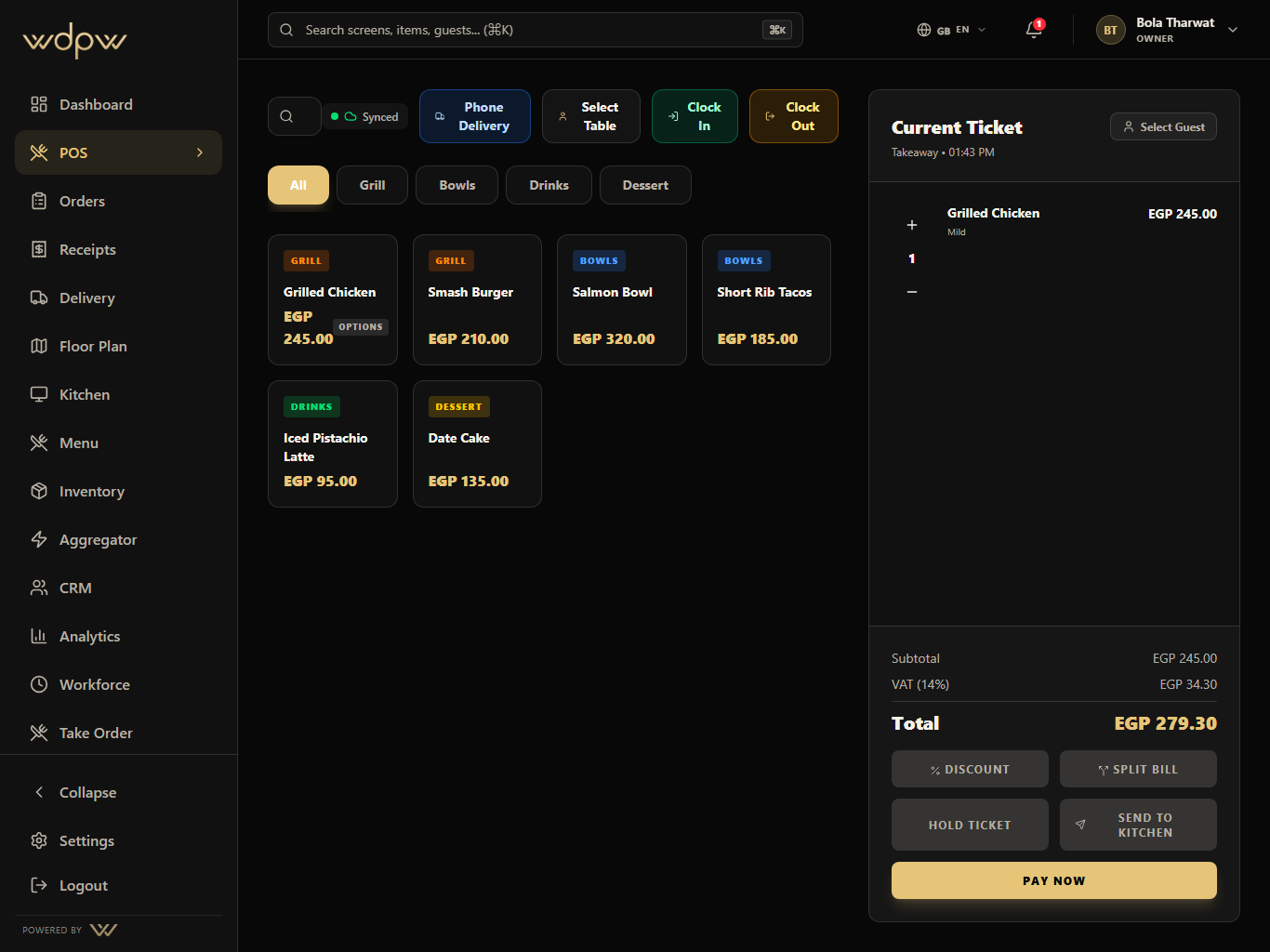
Task: Add Grilled Chicken card to ticket
Action: coord(333,299)
